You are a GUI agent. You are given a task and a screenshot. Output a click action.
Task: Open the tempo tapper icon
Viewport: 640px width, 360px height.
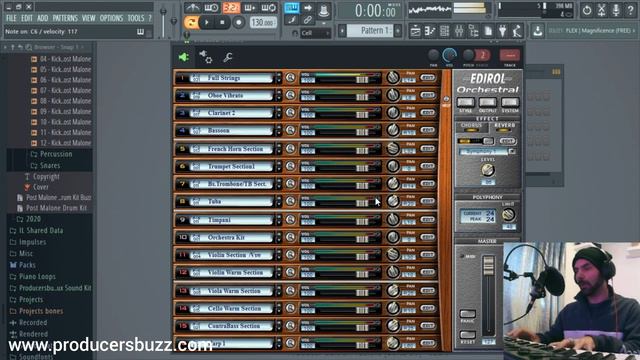[517, 31]
